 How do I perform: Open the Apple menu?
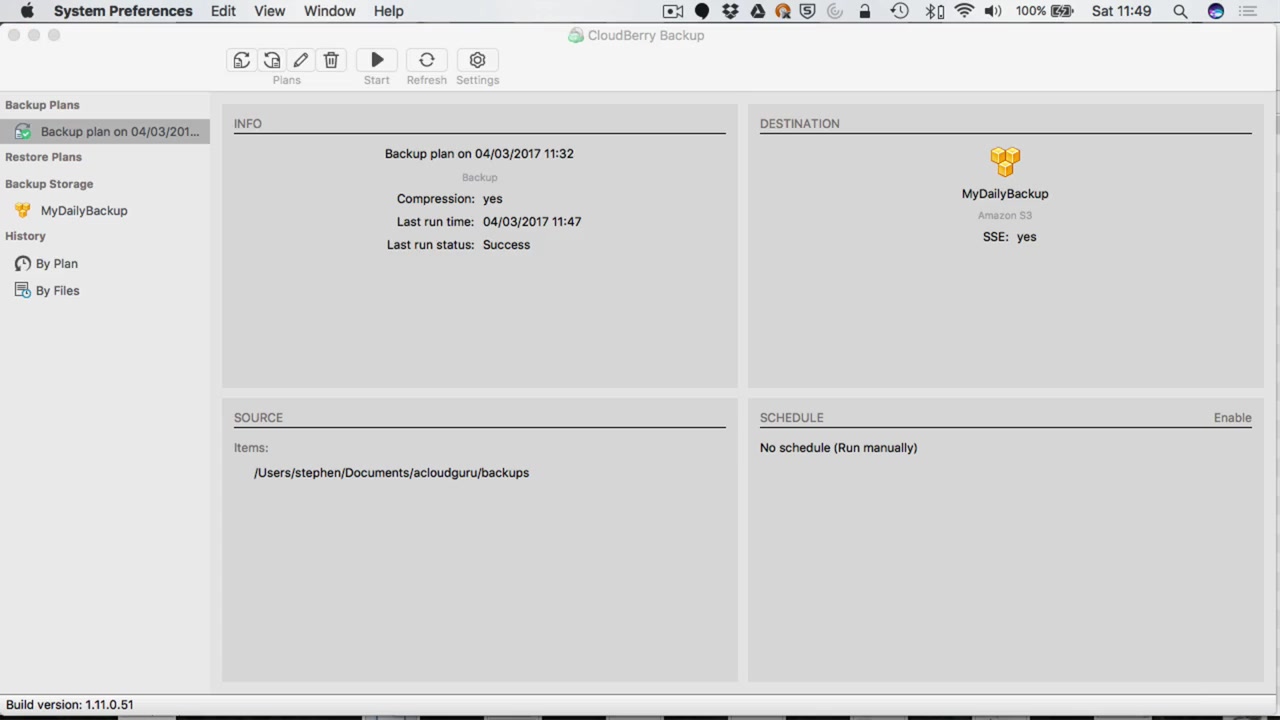tap(27, 11)
